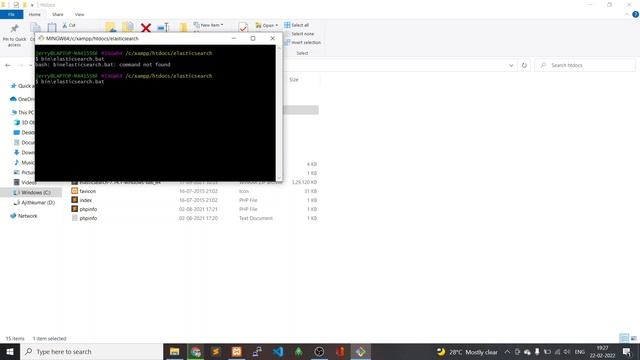Click the Copy to icon in ribbon
The image size is (640, 360).
pyautogui.click(x=128, y=27)
